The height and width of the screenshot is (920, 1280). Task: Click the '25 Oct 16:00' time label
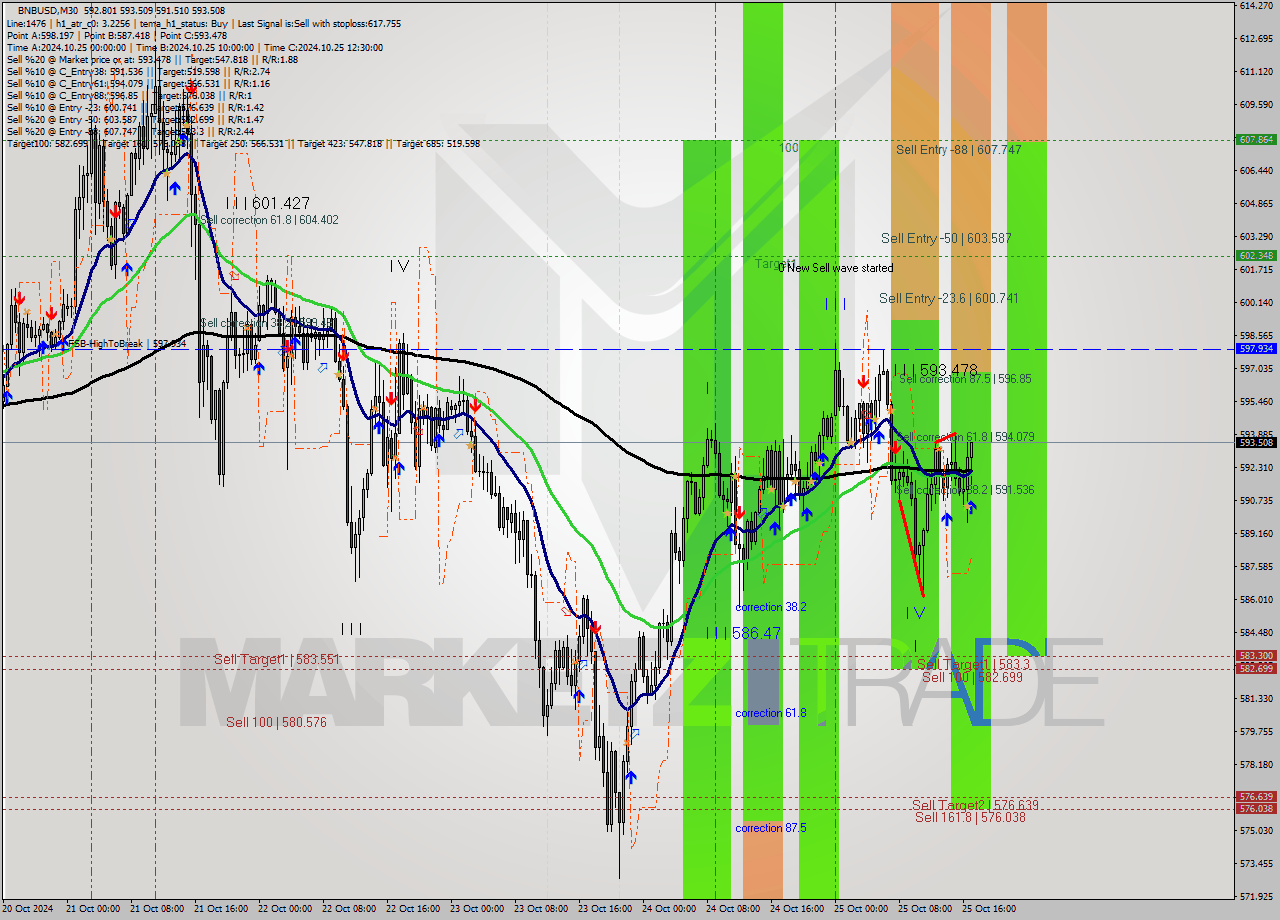click(989, 909)
